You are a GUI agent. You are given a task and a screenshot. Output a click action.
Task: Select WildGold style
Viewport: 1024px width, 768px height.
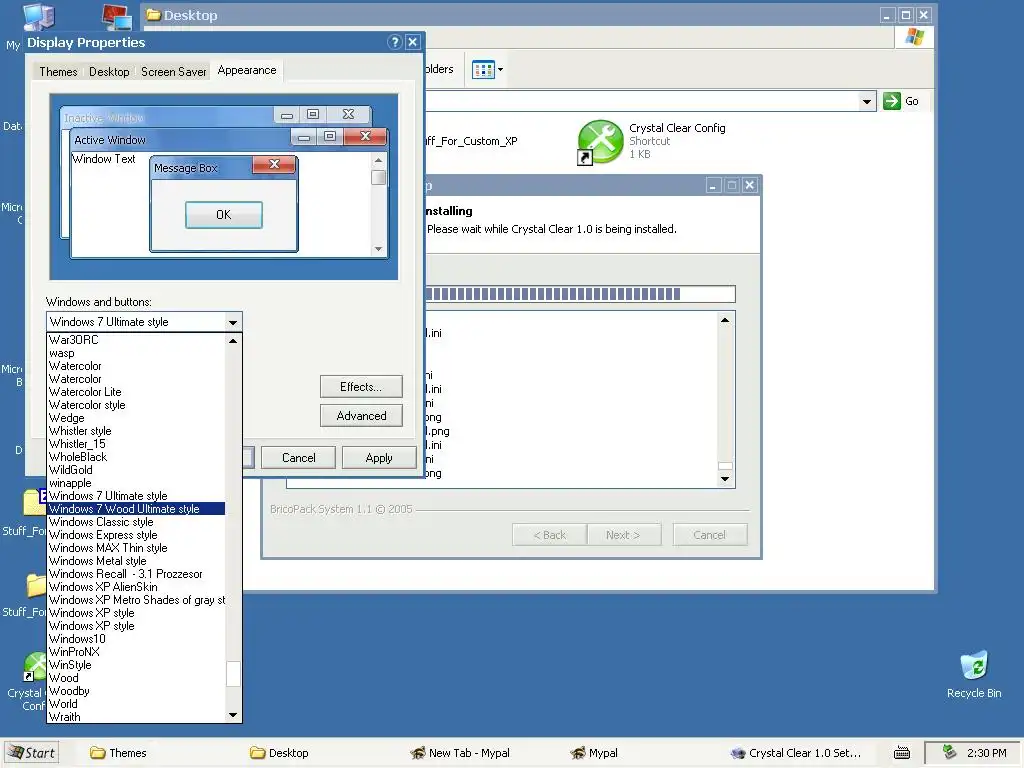pos(136,470)
